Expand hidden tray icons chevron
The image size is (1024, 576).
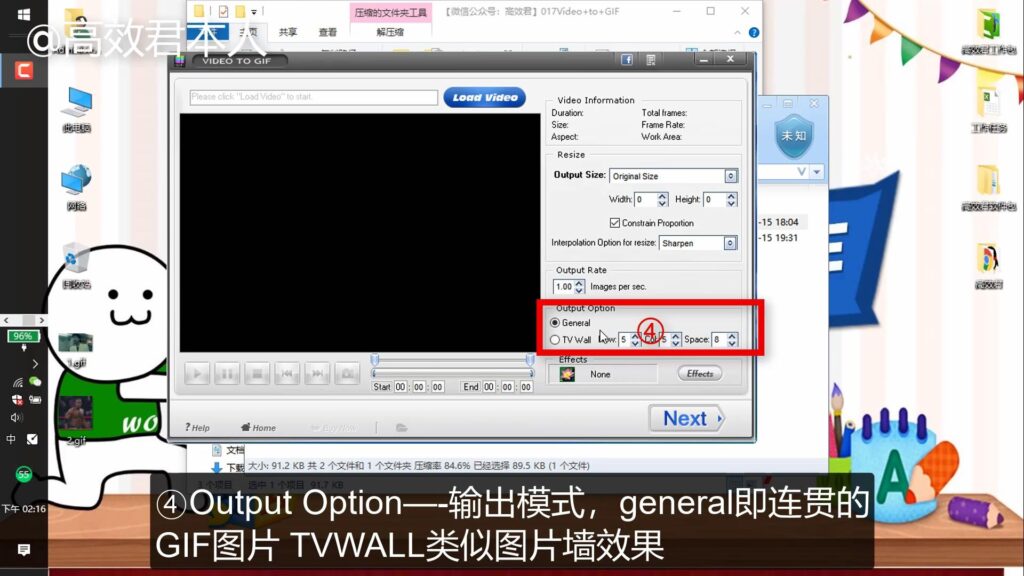(35, 363)
